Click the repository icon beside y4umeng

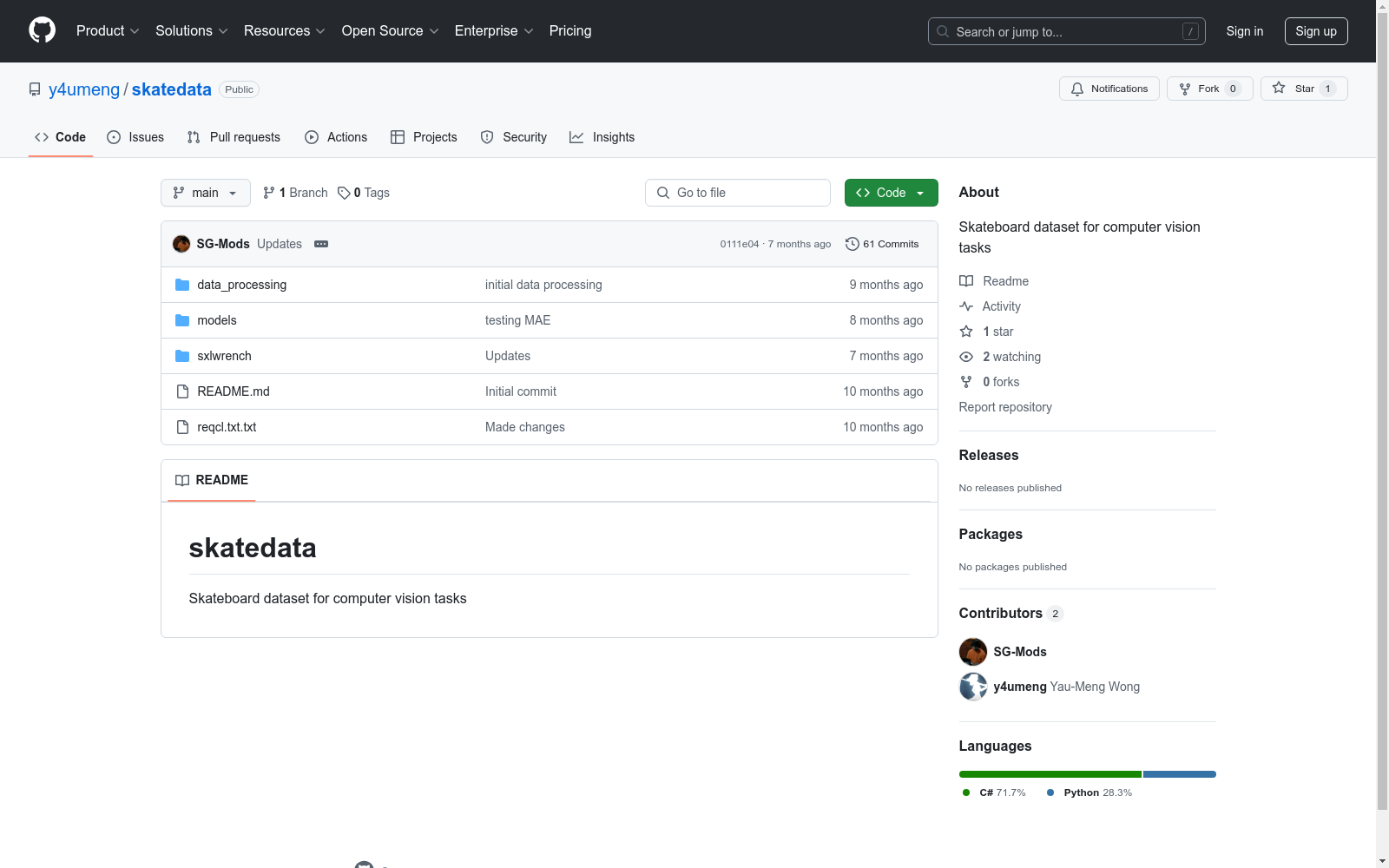tap(35, 89)
